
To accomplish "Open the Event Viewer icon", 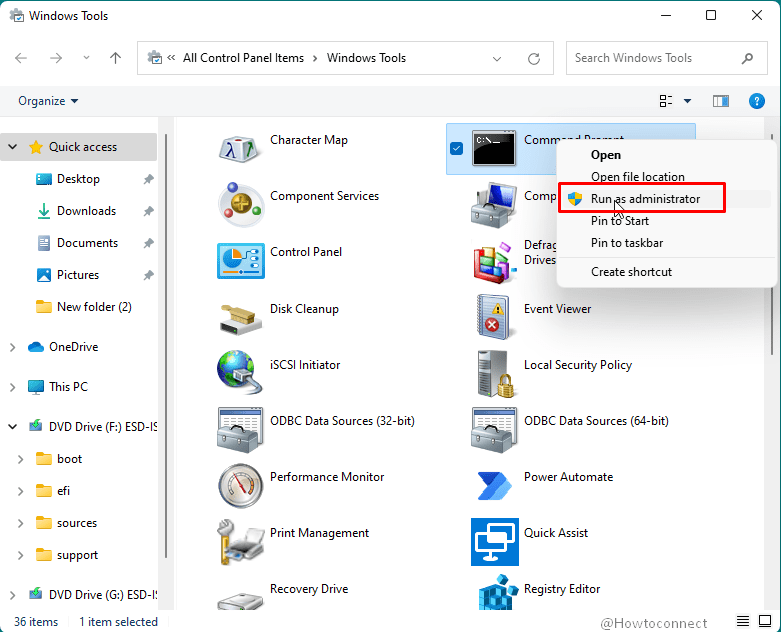I will click(494, 317).
